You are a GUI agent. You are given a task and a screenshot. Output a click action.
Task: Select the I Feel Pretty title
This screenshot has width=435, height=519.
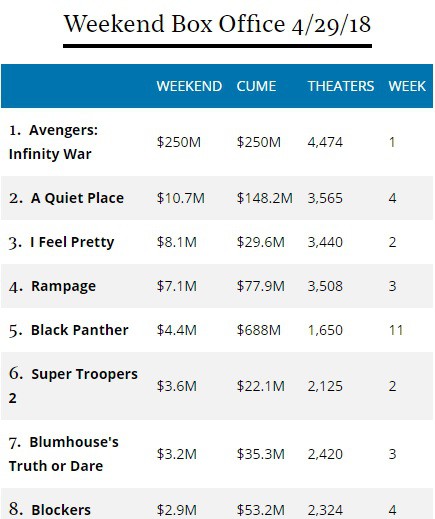[x=72, y=242]
